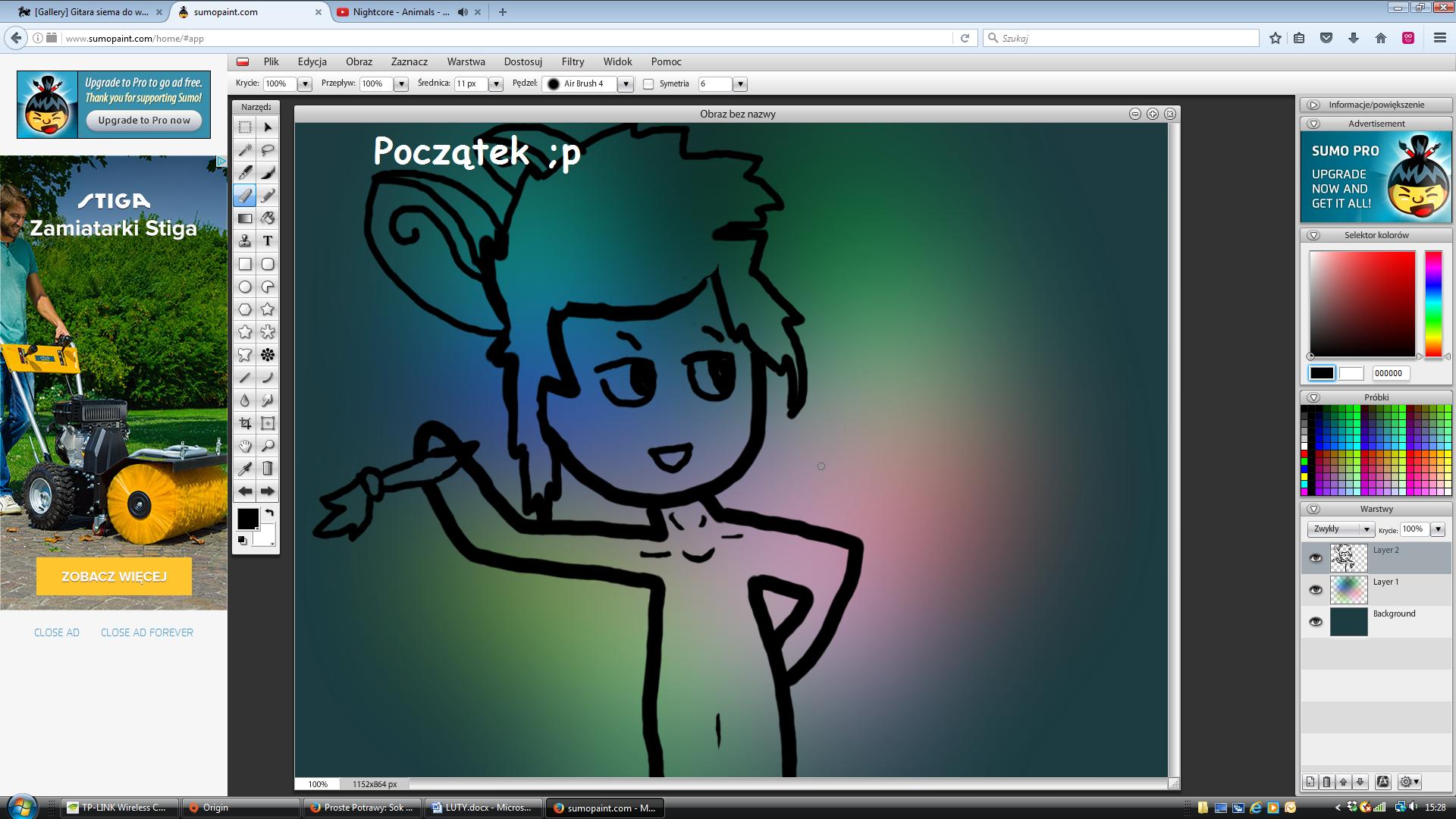Open the Symetria count dropdown

pyautogui.click(x=740, y=84)
